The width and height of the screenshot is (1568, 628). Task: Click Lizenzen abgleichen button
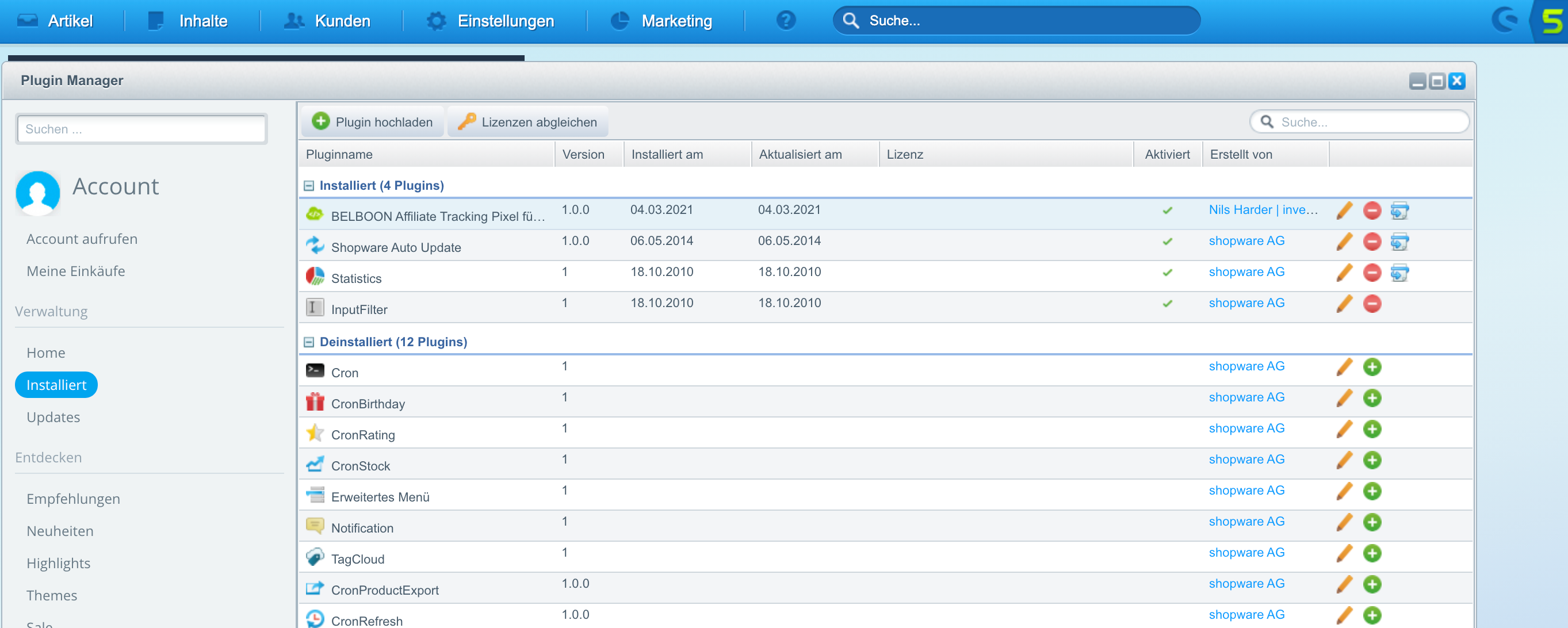[x=527, y=122]
